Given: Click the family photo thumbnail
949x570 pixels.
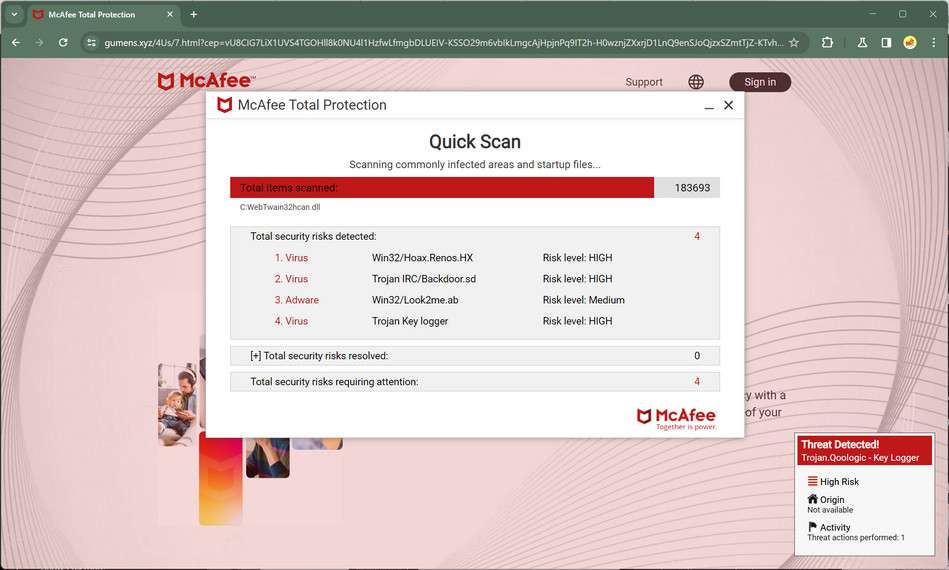Looking at the screenshot, I should 178,404.
